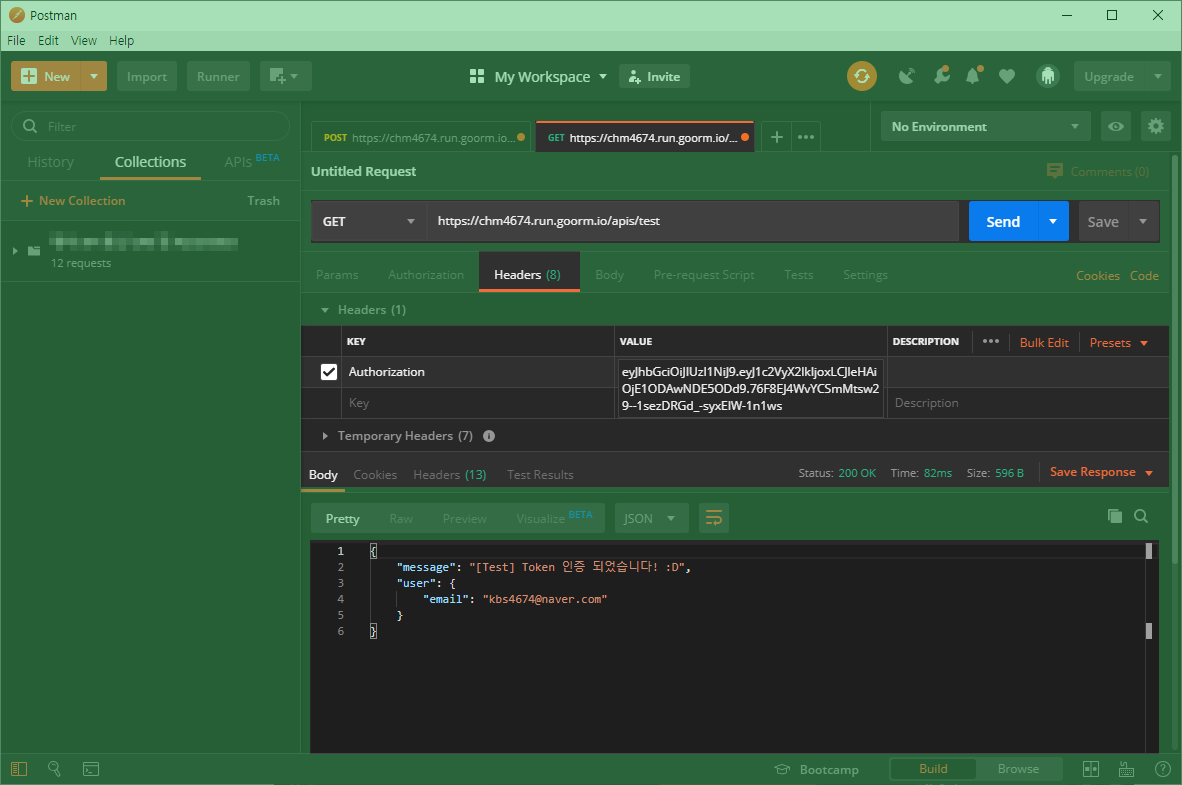Open the Presets dropdown
This screenshot has width=1182, height=785.
1118,342
